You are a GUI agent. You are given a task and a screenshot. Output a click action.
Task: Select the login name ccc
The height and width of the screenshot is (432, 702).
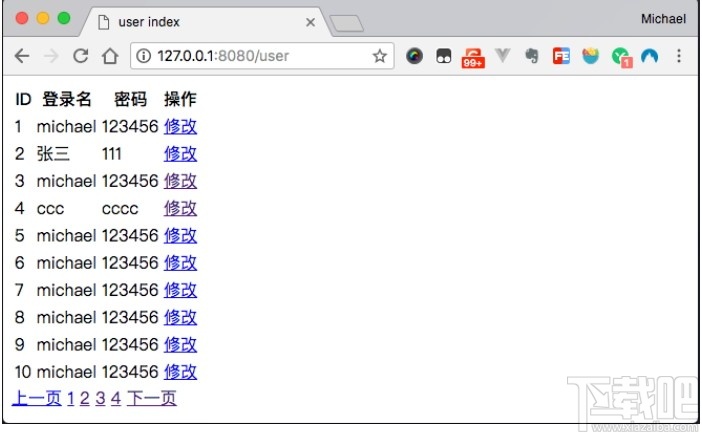click(51, 209)
